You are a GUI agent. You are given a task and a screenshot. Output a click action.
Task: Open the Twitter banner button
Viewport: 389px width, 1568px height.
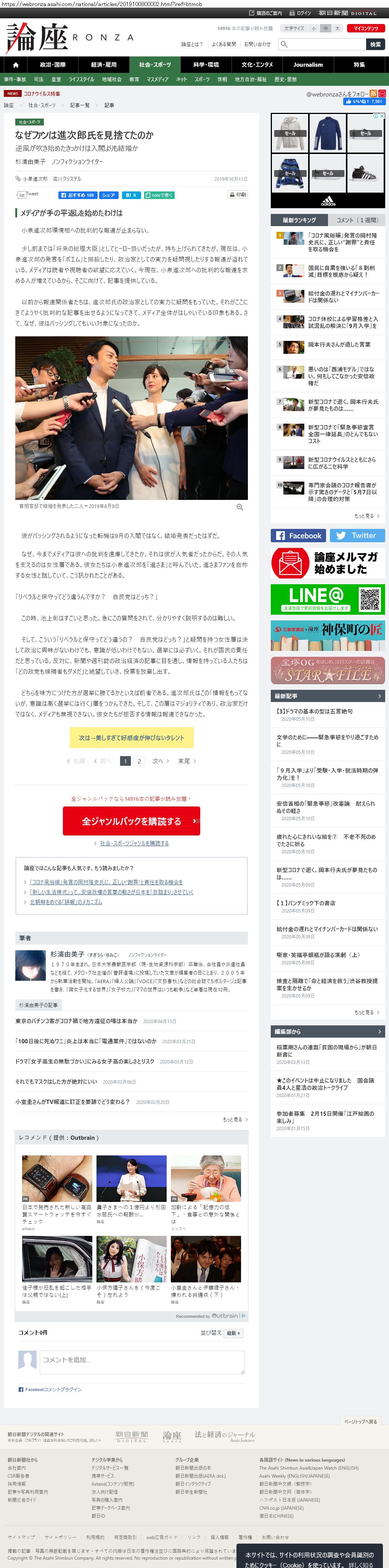coord(357,536)
